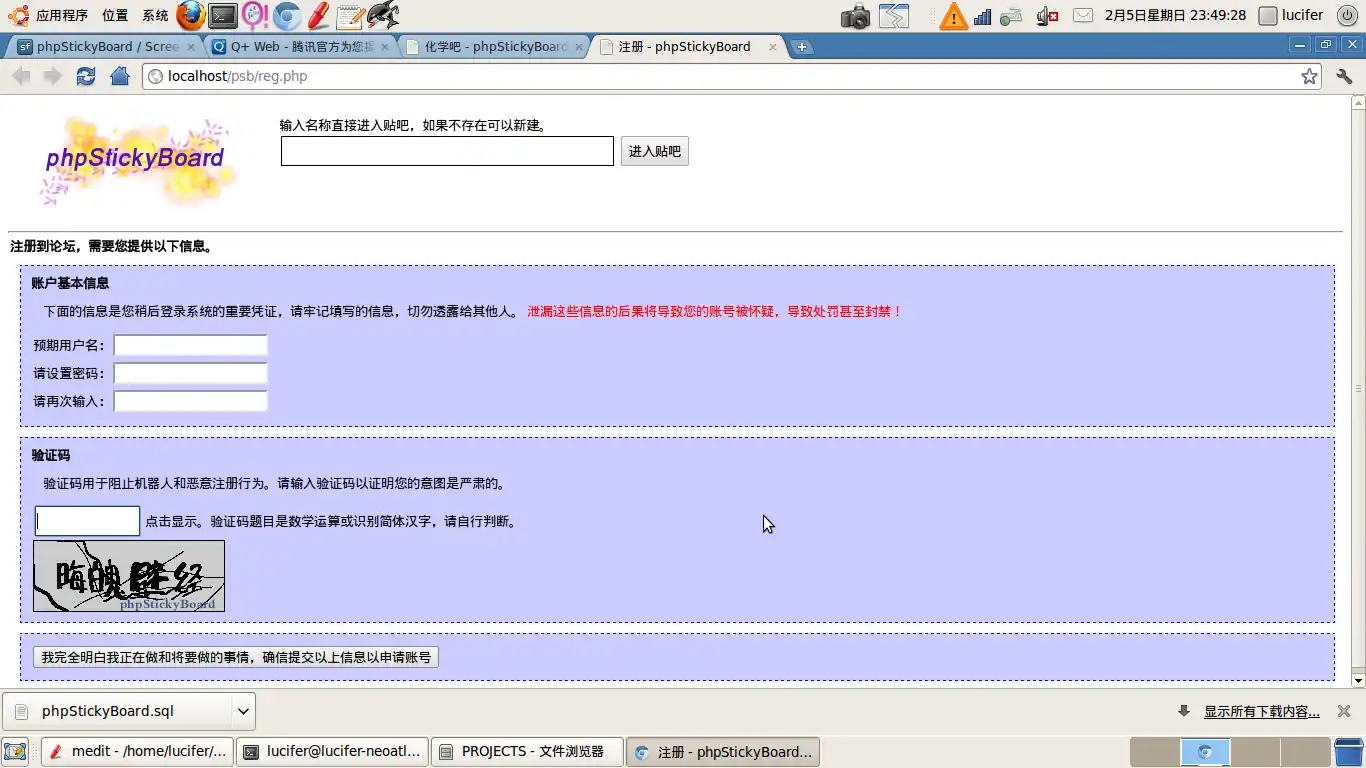Image resolution: width=1366 pixels, height=768 pixels.
Task: Click the 显示所有下载内容 link
Action: tap(1262, 711)
